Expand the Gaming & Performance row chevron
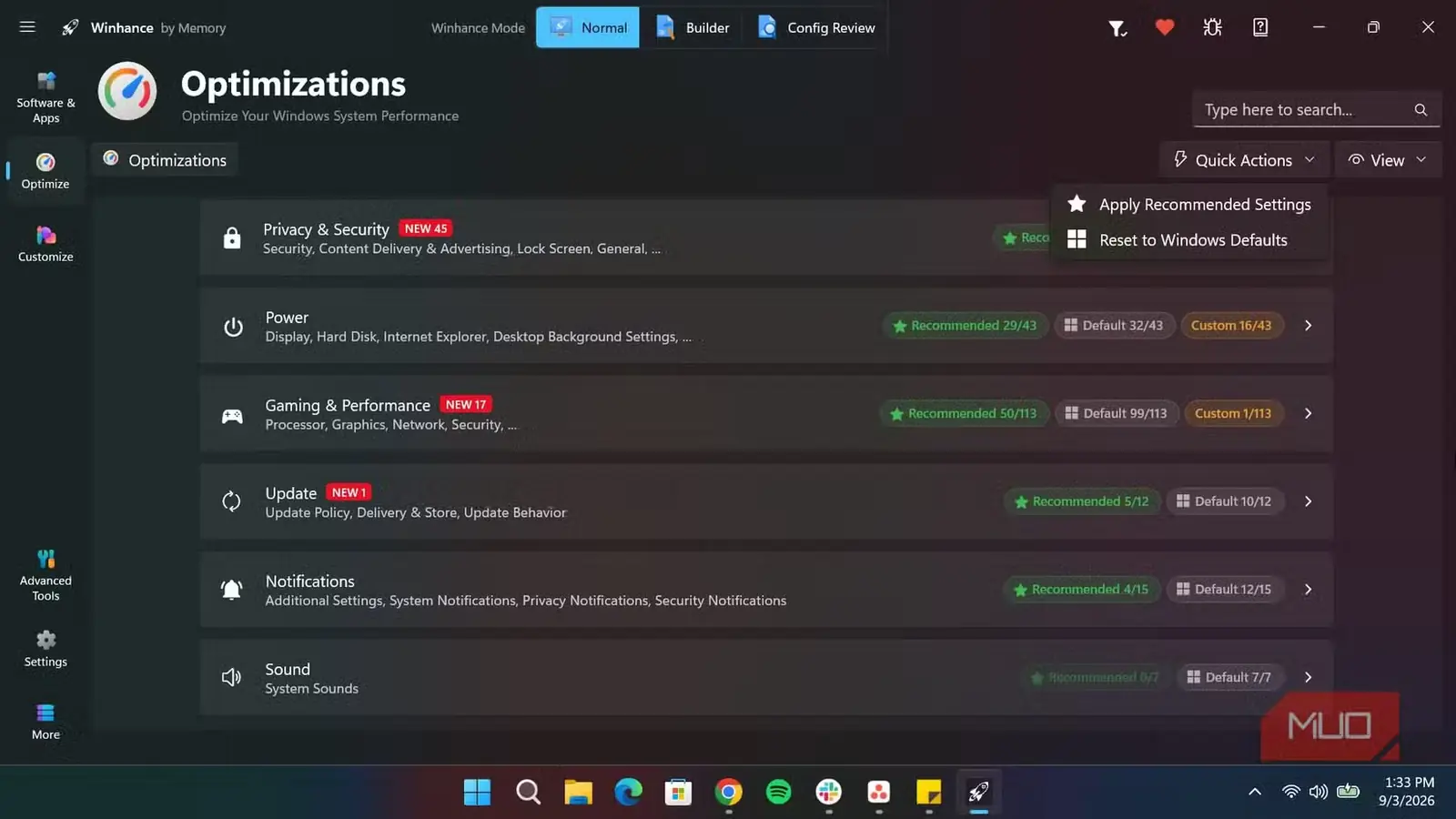The height and width of the screenshot is (819, 1456). click(x=1308, y=413)
